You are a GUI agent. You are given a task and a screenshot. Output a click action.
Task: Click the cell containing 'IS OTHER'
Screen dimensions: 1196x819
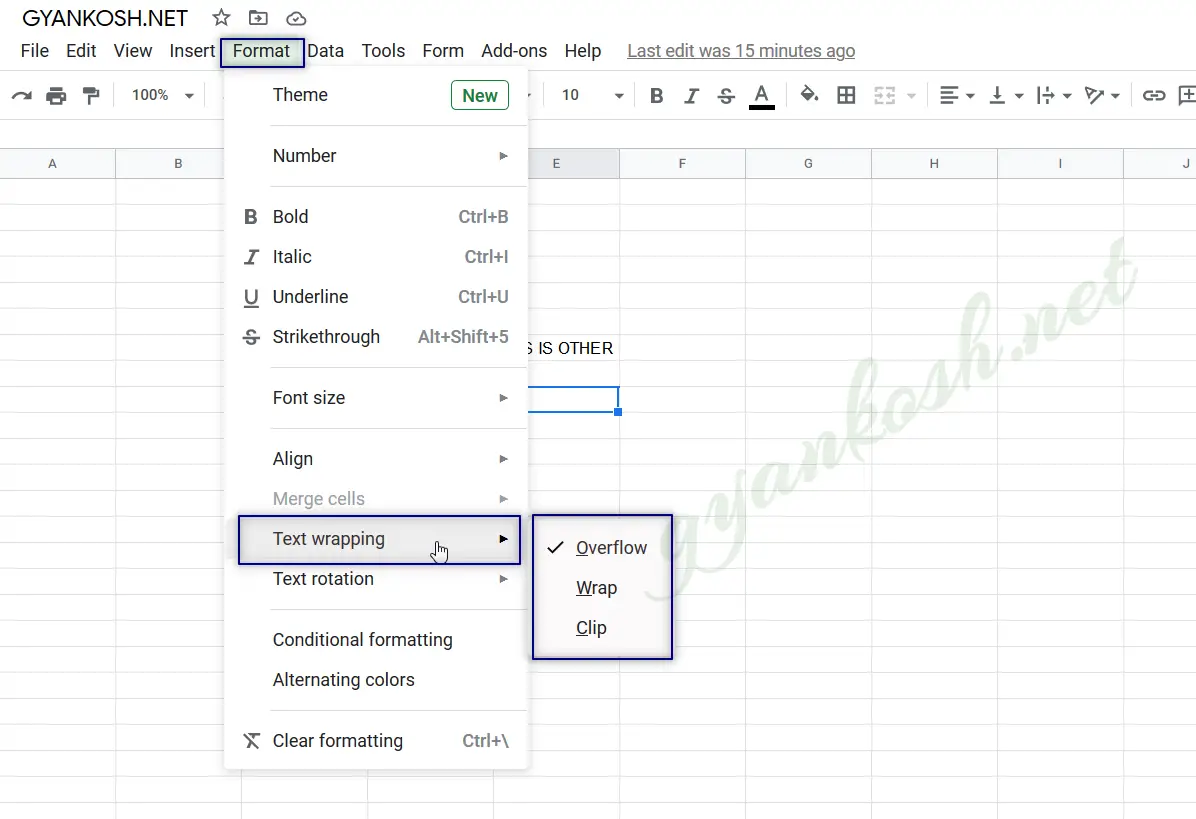pos(573,348)
